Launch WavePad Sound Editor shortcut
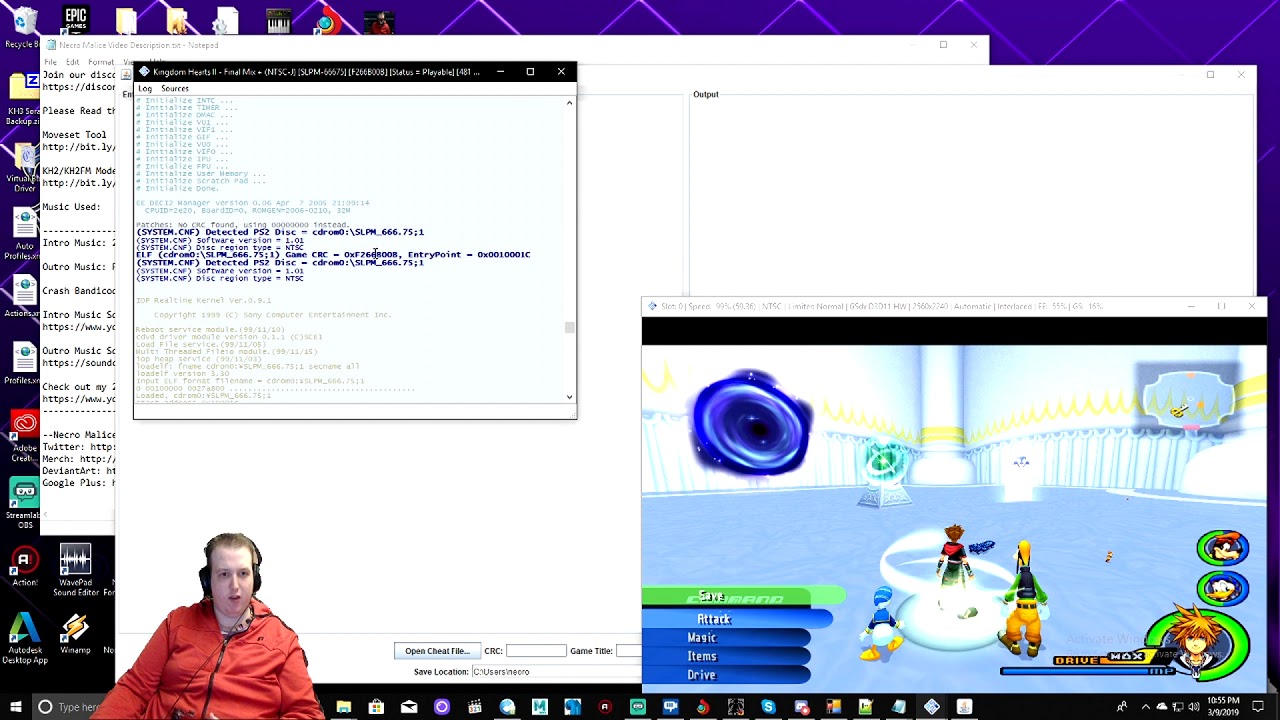Screen dimensions: 1280x720 75,570
